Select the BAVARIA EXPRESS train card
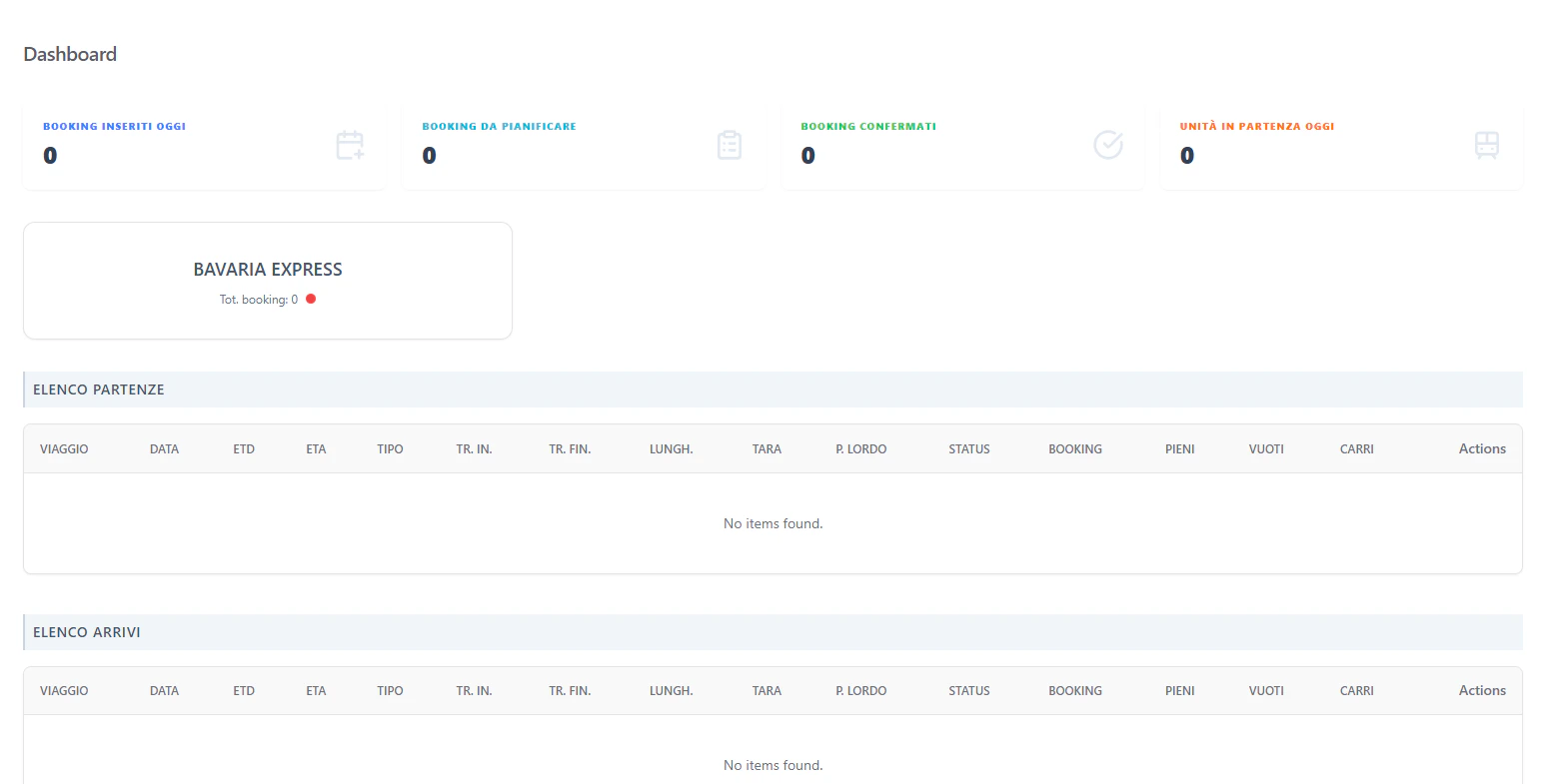This screenshot has width=1552, height=784. pyautogui.click(x=268, y=280)
